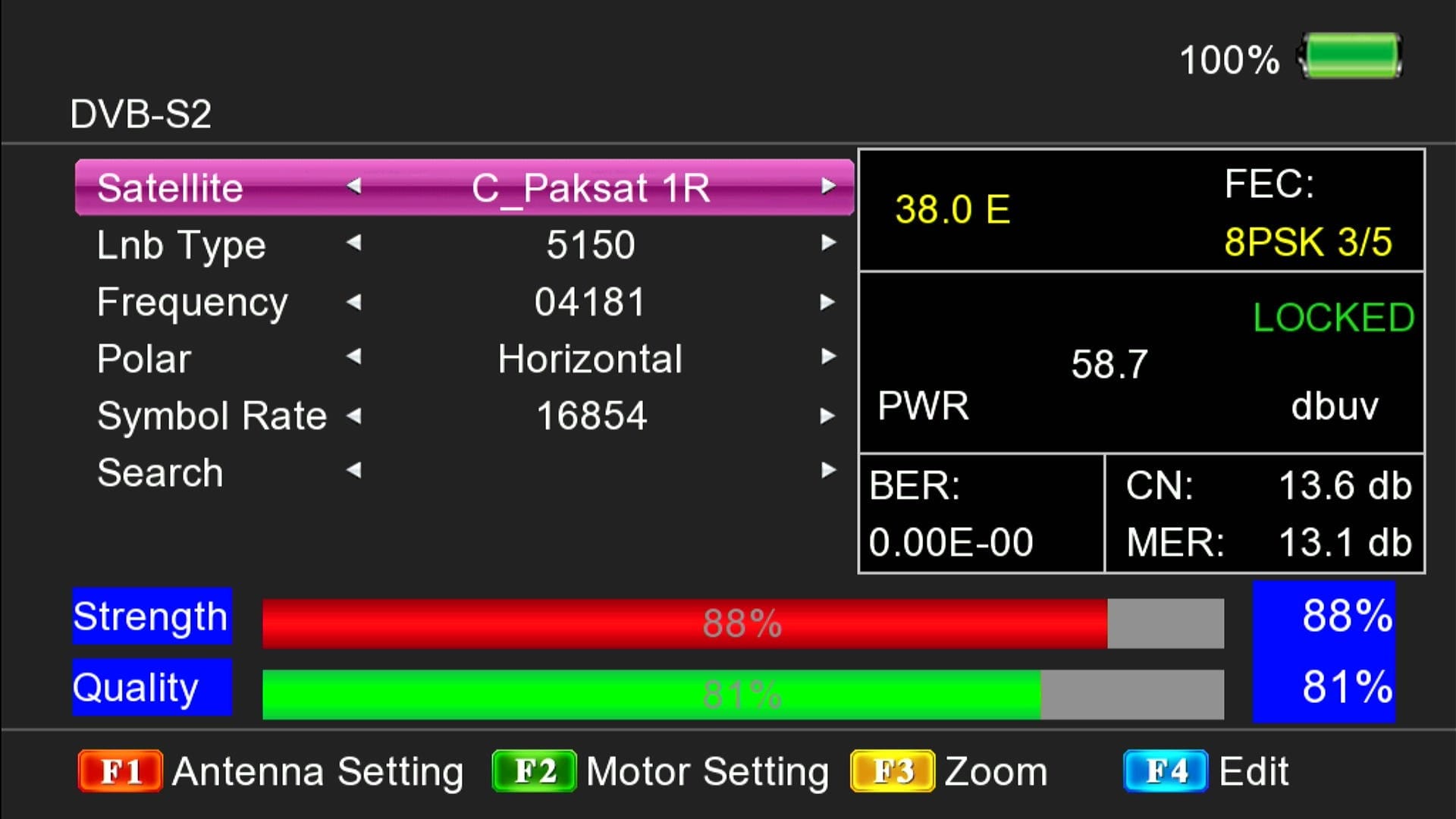Click the 88% strength readout in blue box
The width and height of the screenshot is (1456, 819).
(x=1348, y=615)
